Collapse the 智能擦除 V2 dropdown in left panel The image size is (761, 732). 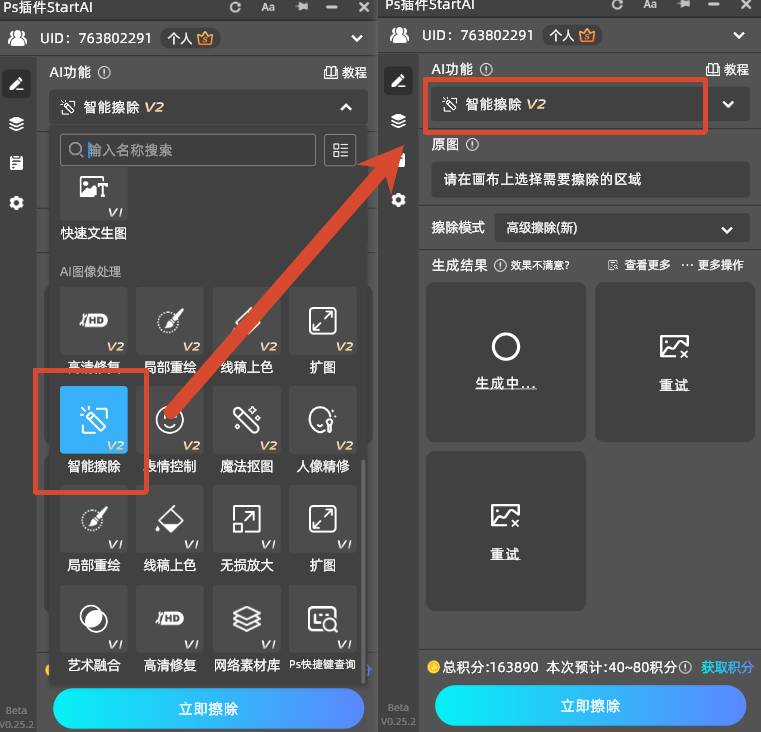[x=346, y=107]
